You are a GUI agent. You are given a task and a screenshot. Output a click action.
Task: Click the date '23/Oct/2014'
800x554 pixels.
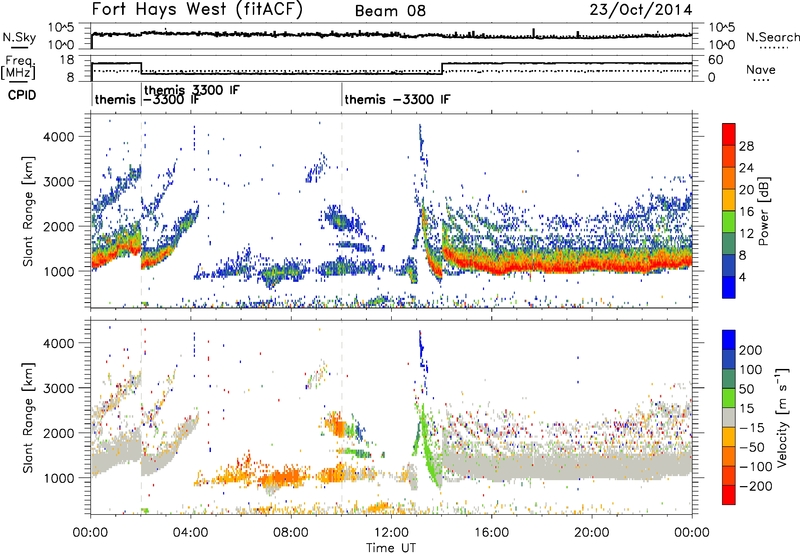tap(641, 10)
